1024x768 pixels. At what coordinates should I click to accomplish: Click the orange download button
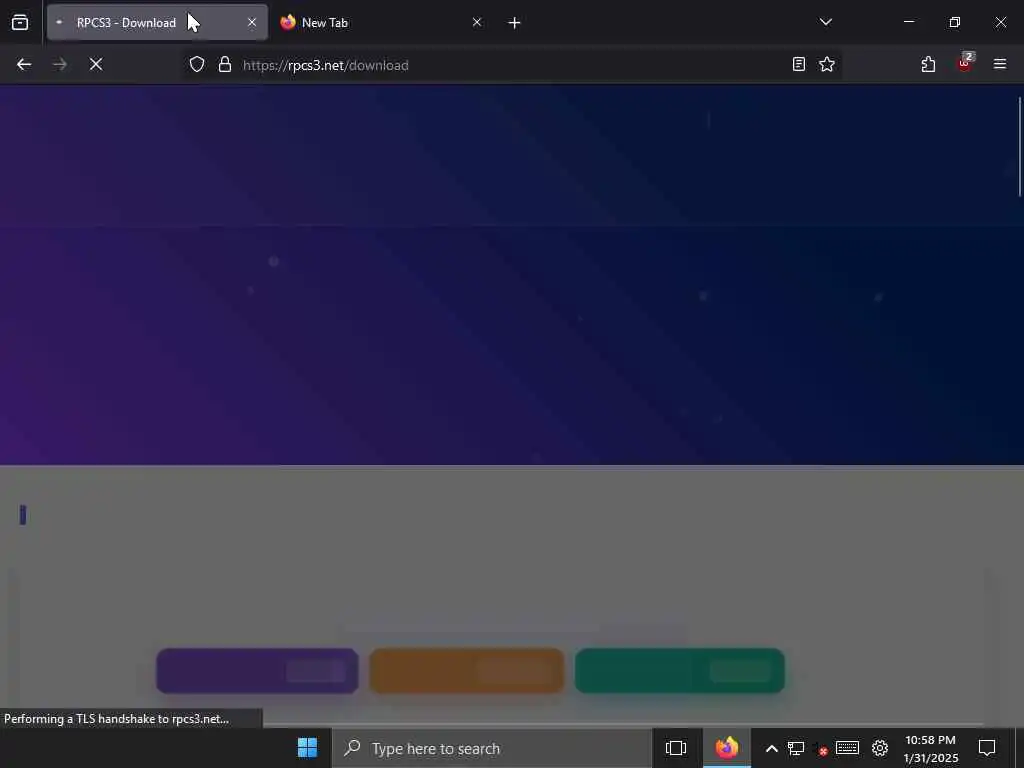click(x=467, y=671)
